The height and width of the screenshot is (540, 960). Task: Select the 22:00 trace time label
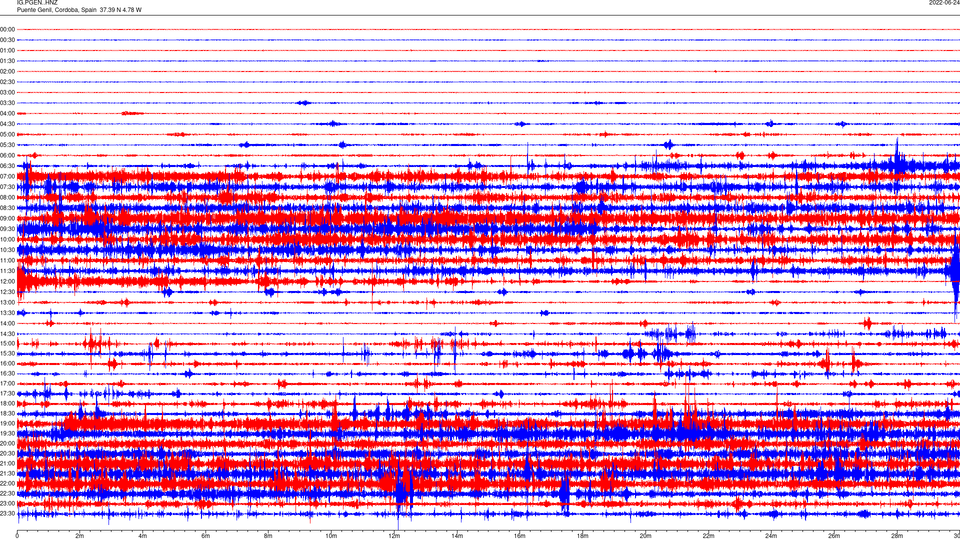pyautogui.click(x=7, y=484)
